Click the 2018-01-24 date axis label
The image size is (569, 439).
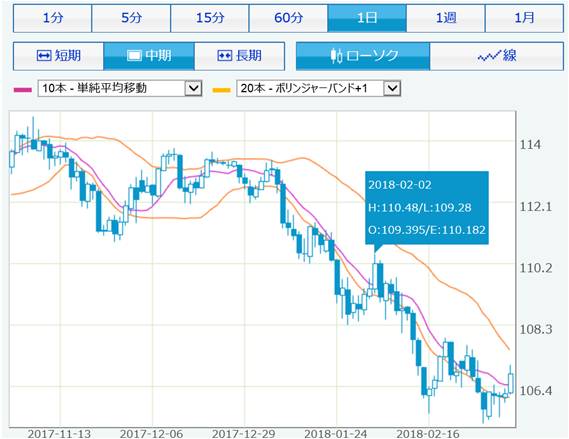[x=336, y=434]
